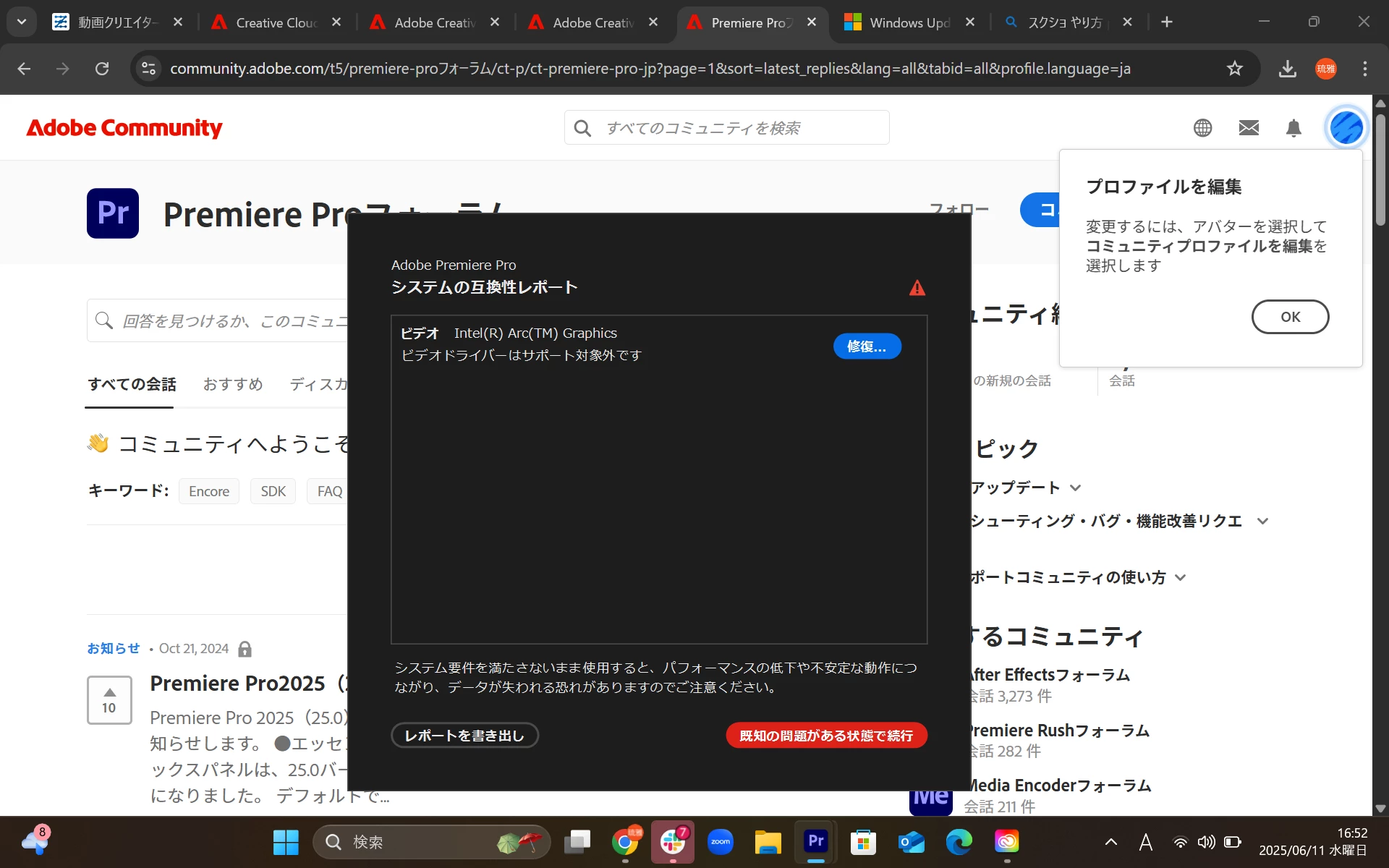
Task: Click the blue profile avatar
Action: tap(1346, 128)
